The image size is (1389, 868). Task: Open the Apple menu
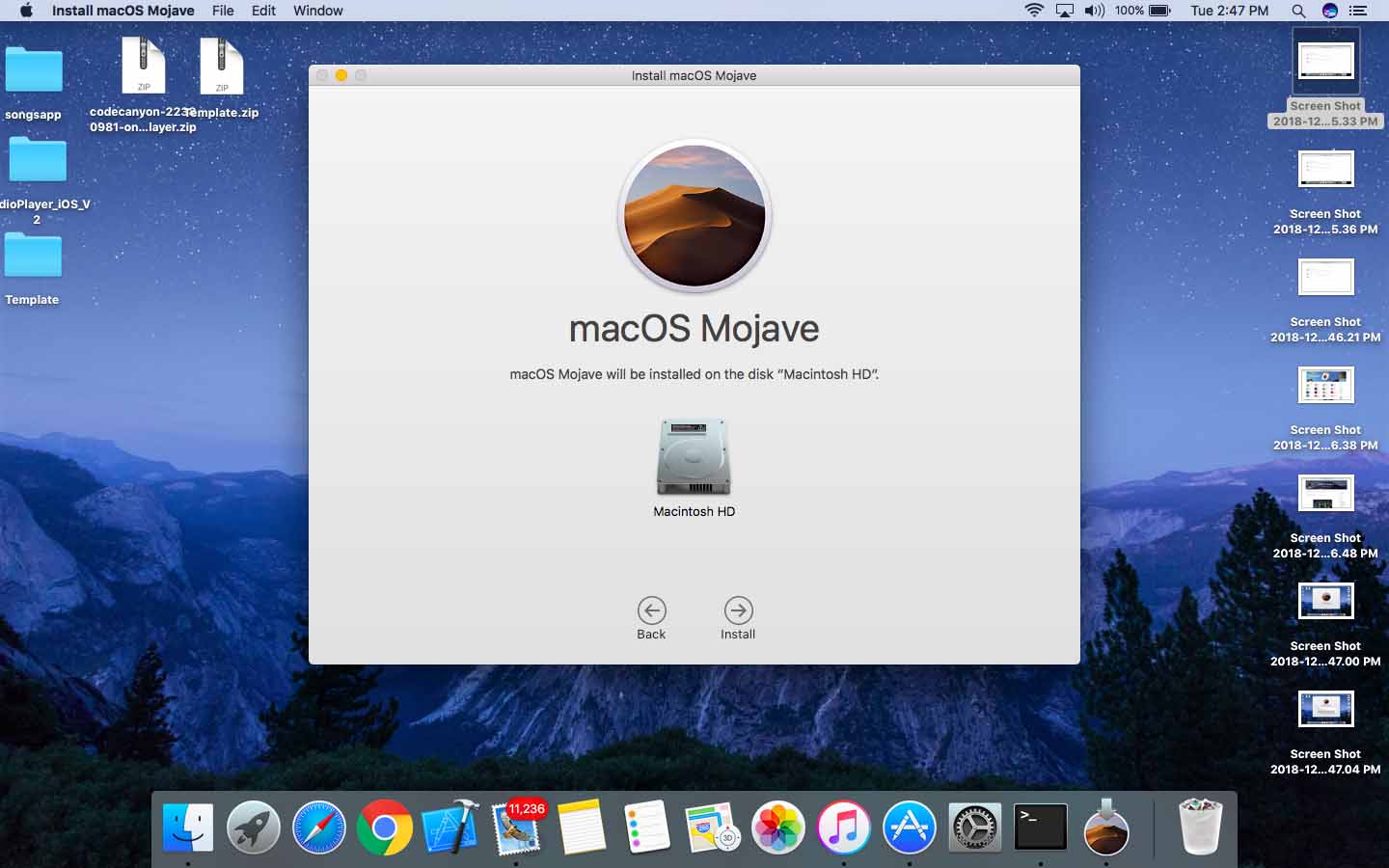(x=26, y=11)
